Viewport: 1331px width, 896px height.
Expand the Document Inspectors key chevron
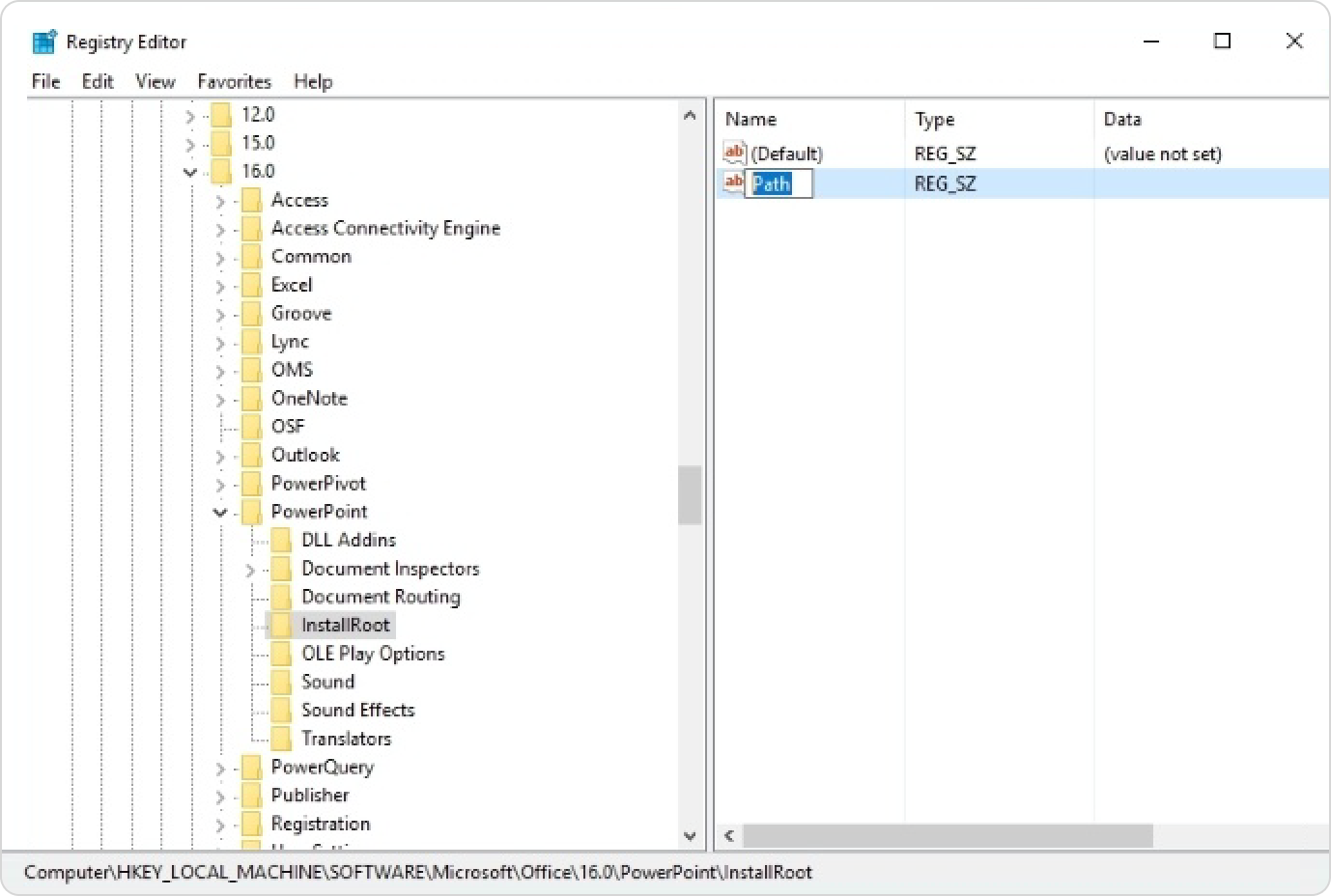point(250,570)
